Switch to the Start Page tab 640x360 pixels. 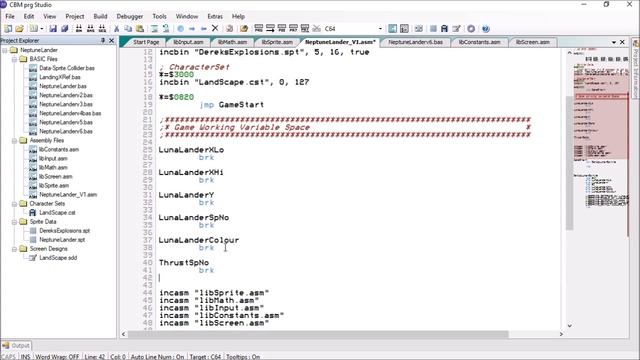pos(146,42)
